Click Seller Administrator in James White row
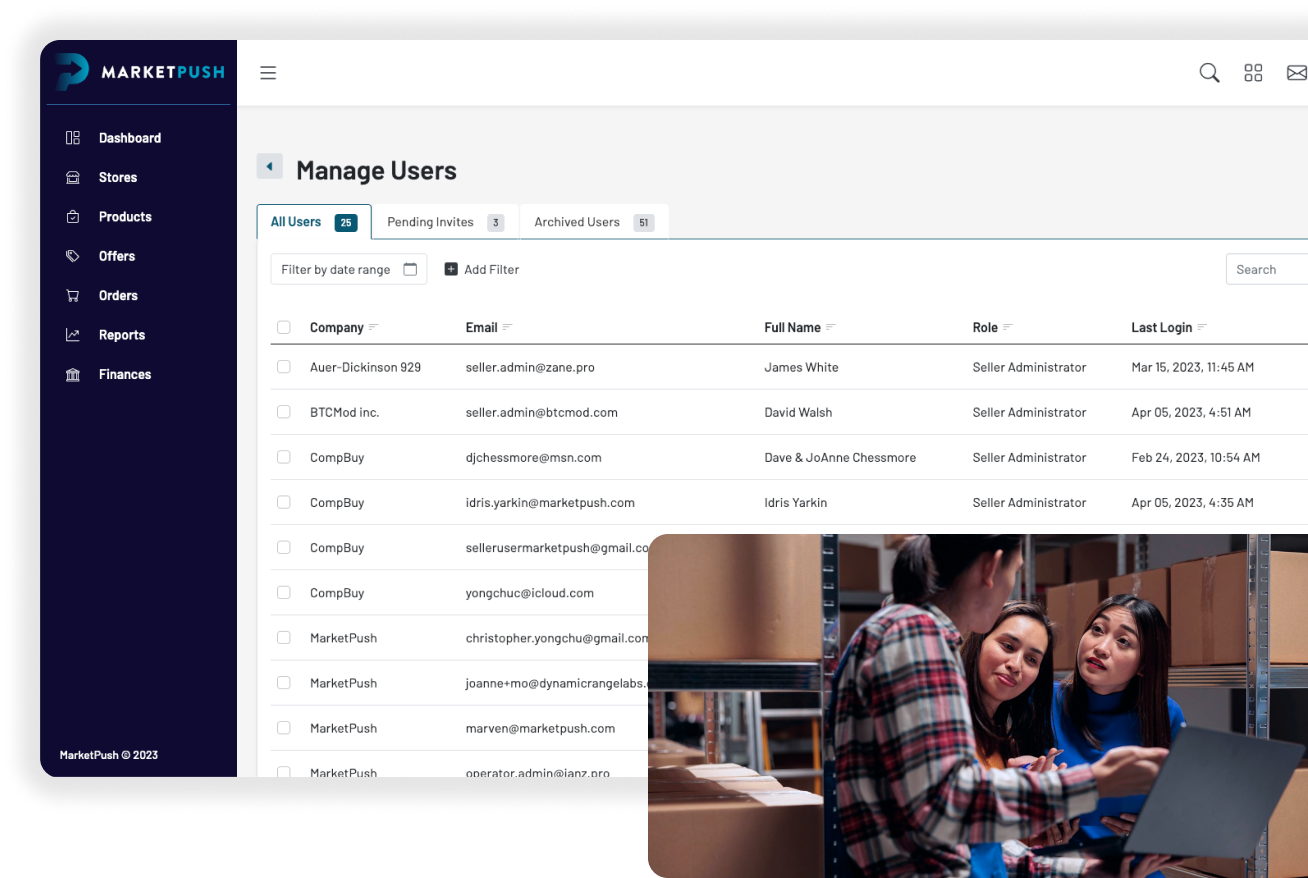Viewport: 1308px width, 878px height. (x=1029, y=367)
